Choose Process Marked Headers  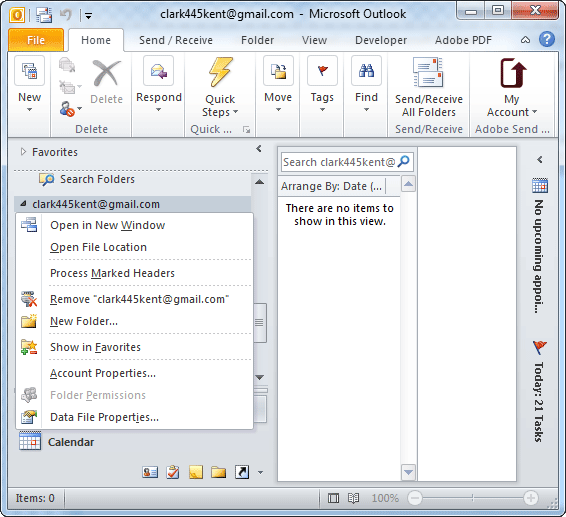tap(134, 273)
